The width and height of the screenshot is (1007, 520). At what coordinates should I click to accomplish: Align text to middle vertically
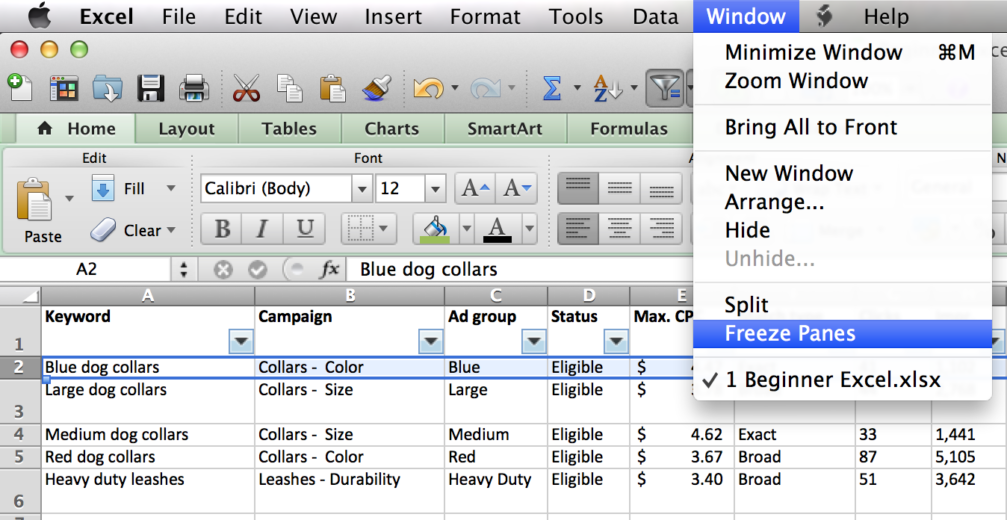(x=620, y=189)
